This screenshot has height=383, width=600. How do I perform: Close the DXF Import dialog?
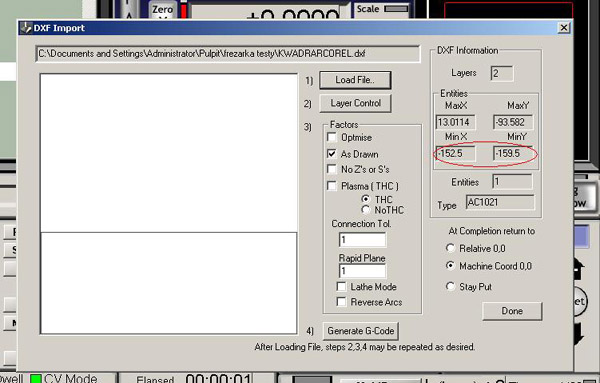[564, 28]
